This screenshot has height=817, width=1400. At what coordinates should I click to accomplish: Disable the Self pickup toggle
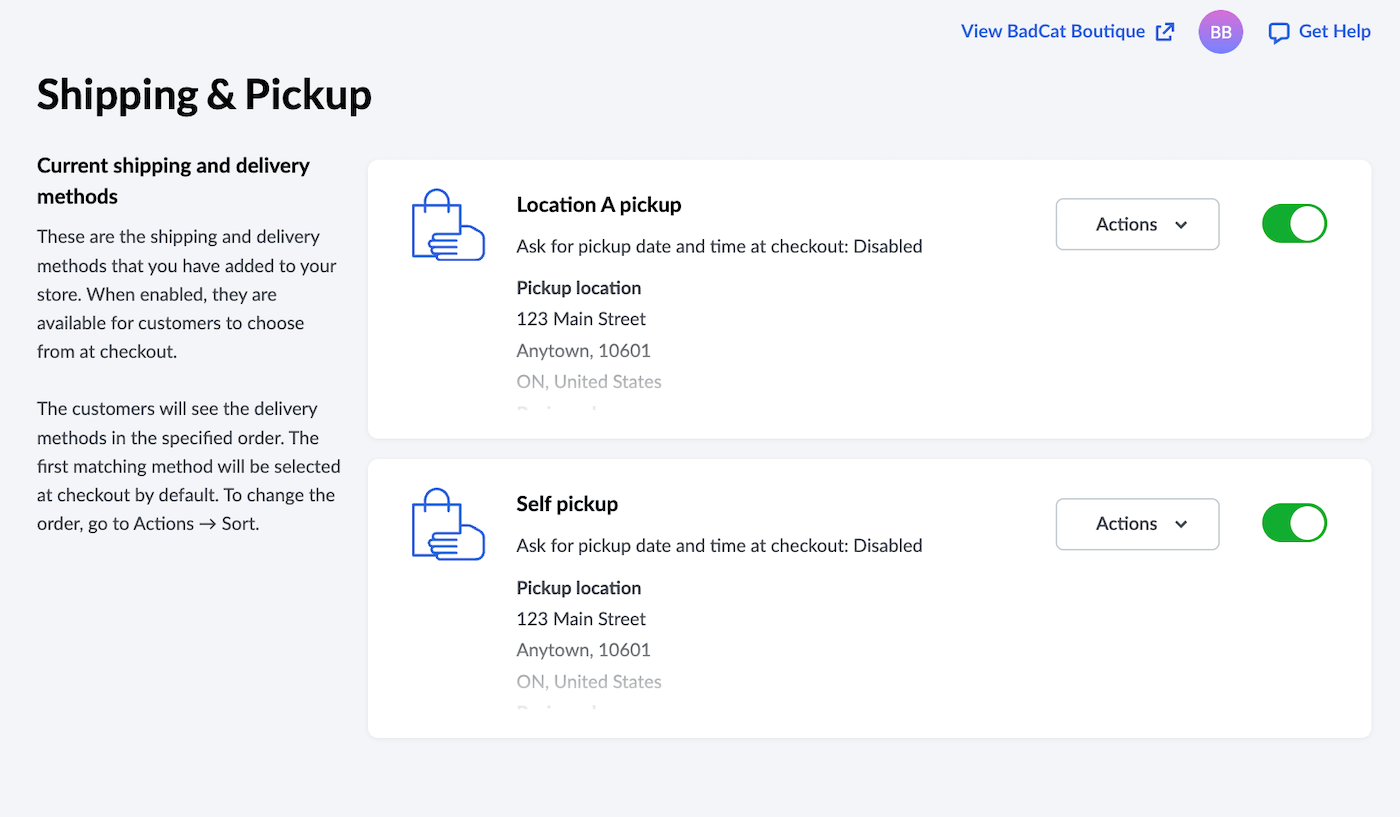[x=1294, y=523]
